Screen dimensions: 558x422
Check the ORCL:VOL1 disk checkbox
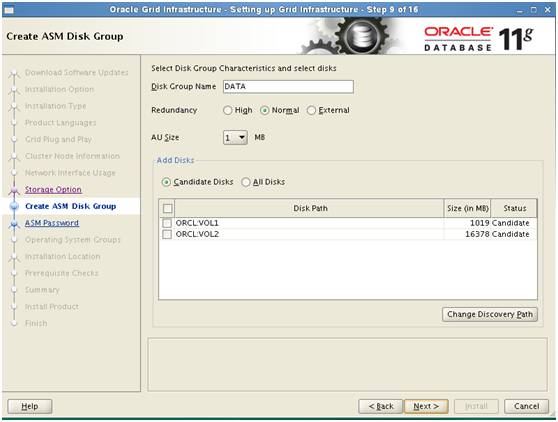coord(167,223)
